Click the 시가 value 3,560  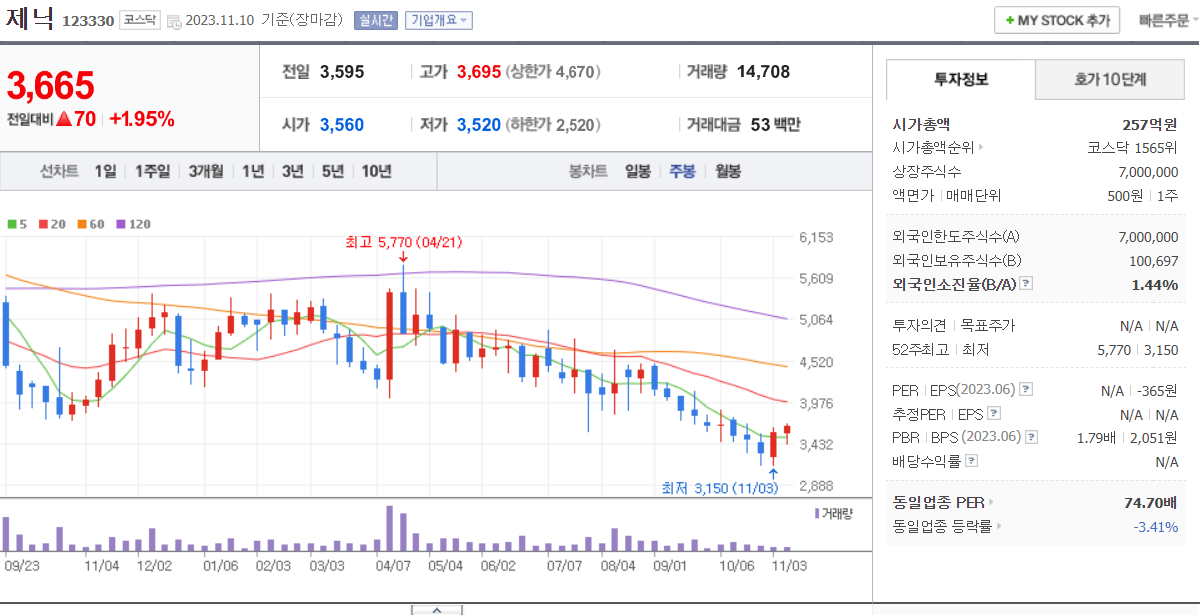pyautogui.click(x=342, y=125)
